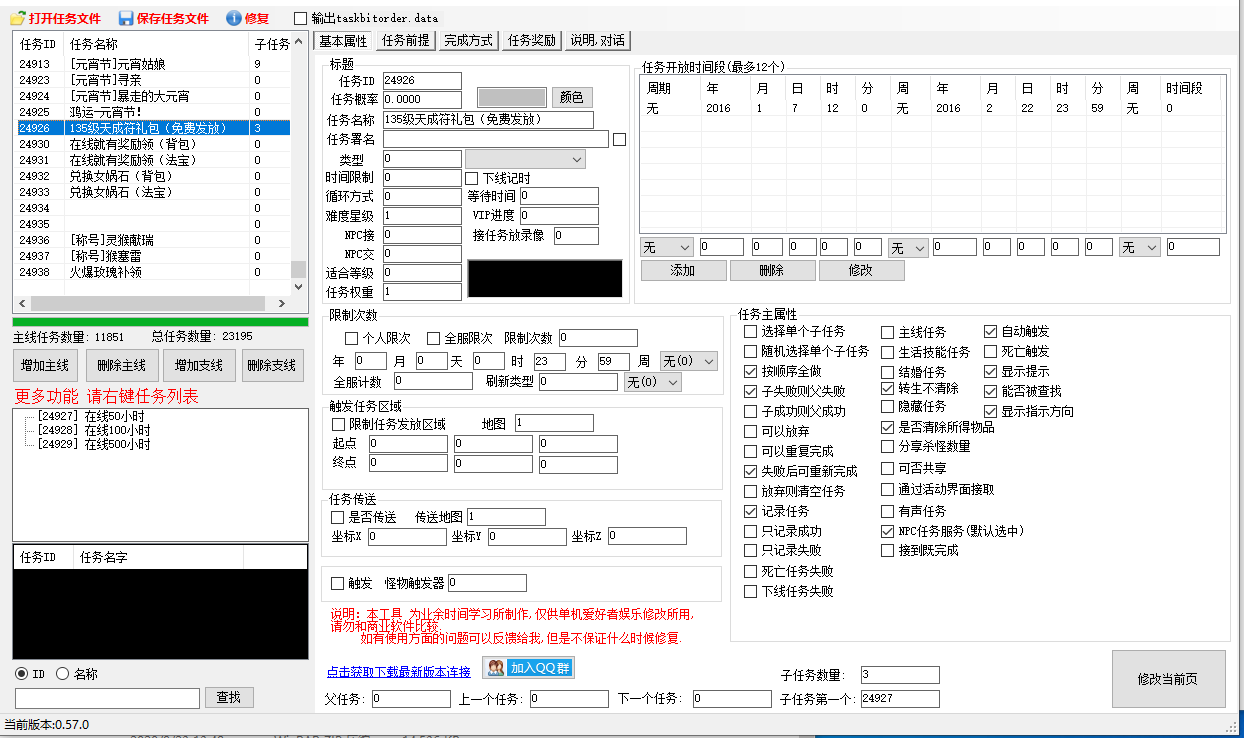
Task: Check the 全服限次 option
Action: click(433, 338)
